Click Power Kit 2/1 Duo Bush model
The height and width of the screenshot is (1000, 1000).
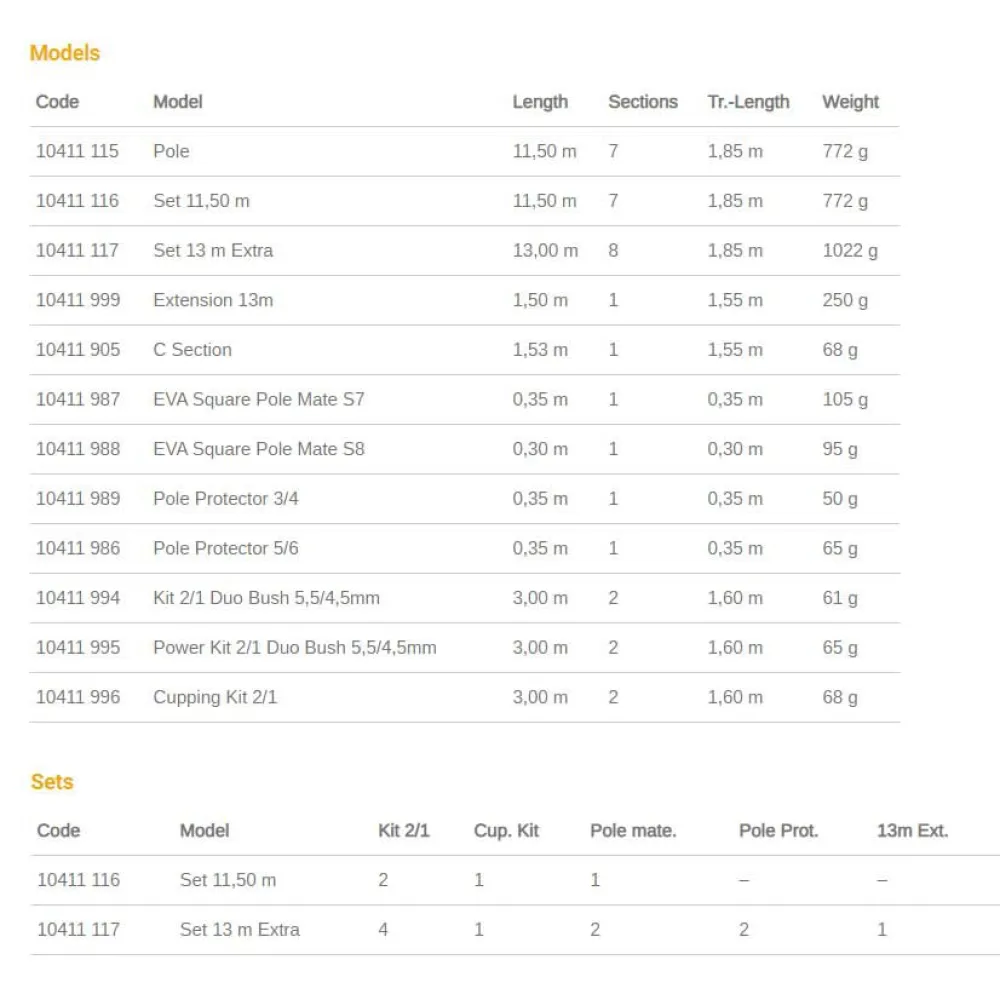[295, 648]
